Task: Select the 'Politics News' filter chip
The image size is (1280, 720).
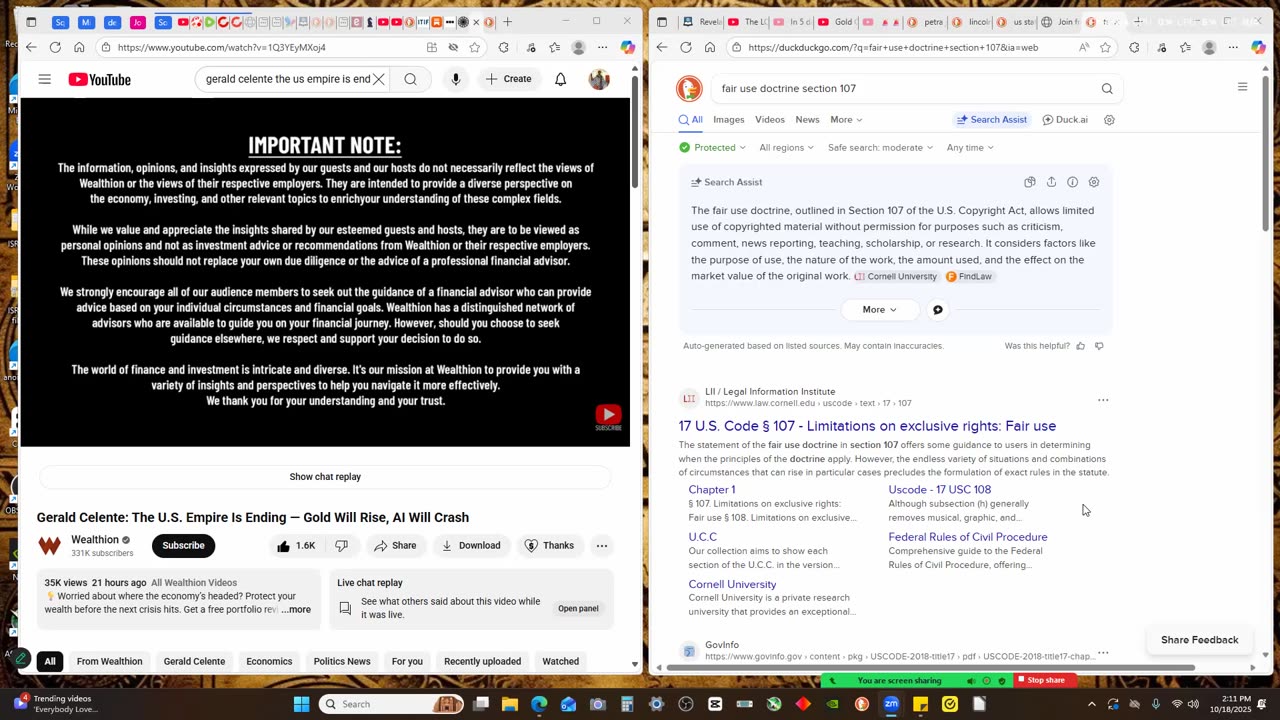Action: (342, 661)
